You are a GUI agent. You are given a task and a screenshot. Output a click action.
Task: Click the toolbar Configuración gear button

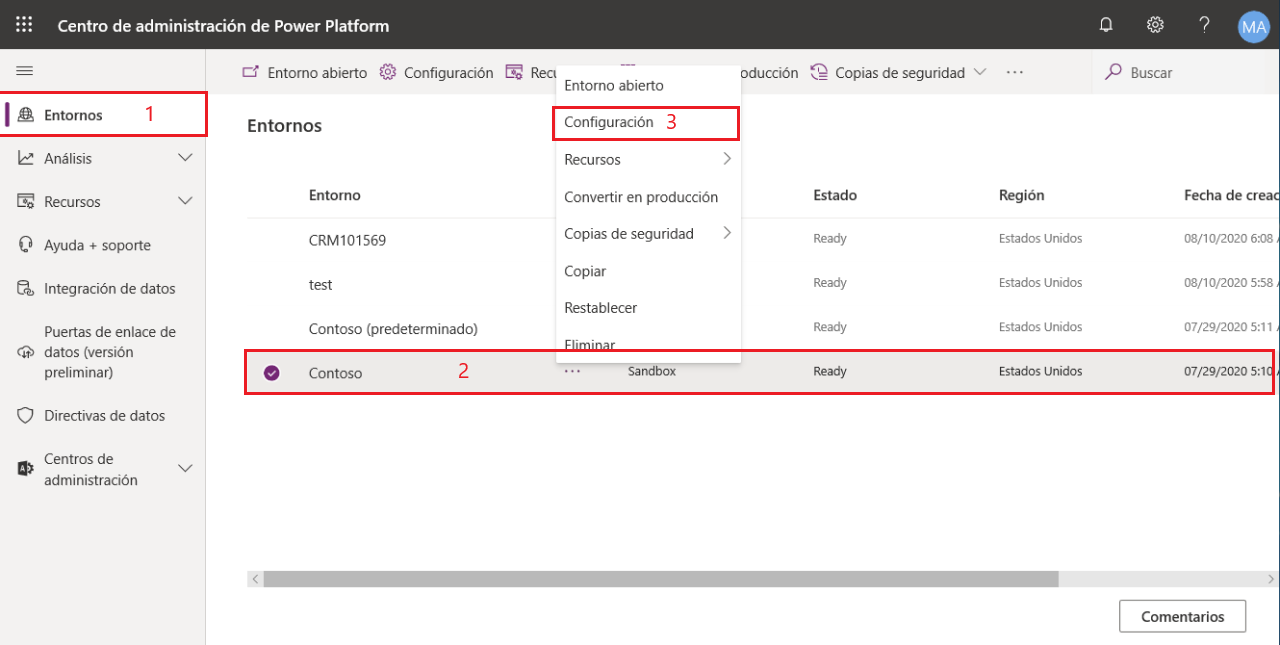click(436, 72)
